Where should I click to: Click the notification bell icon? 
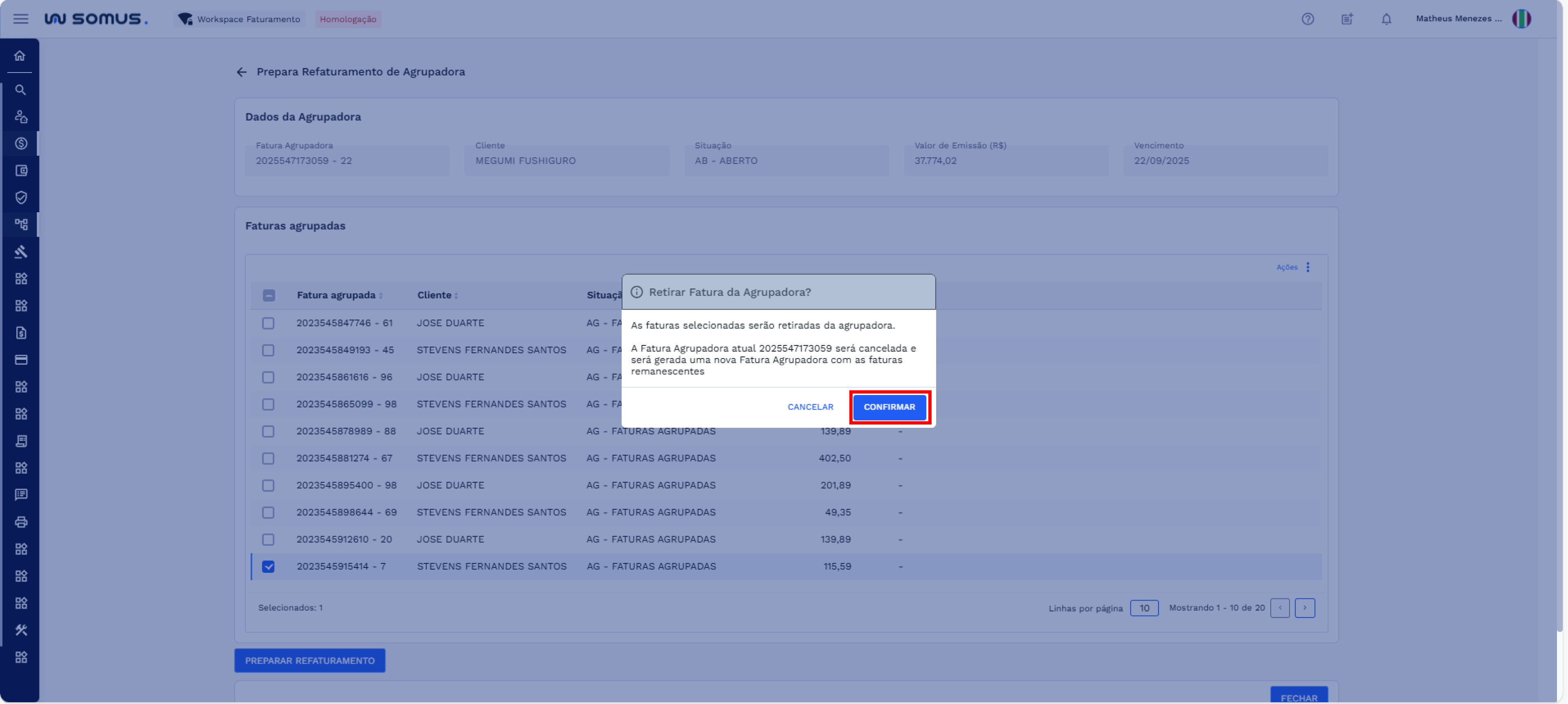(x=1386, y=19)
